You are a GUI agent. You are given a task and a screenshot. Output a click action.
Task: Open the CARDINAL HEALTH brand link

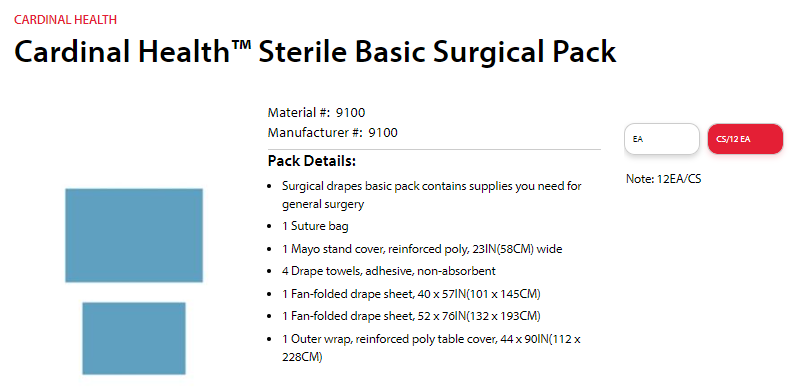(x=65, y=20)
